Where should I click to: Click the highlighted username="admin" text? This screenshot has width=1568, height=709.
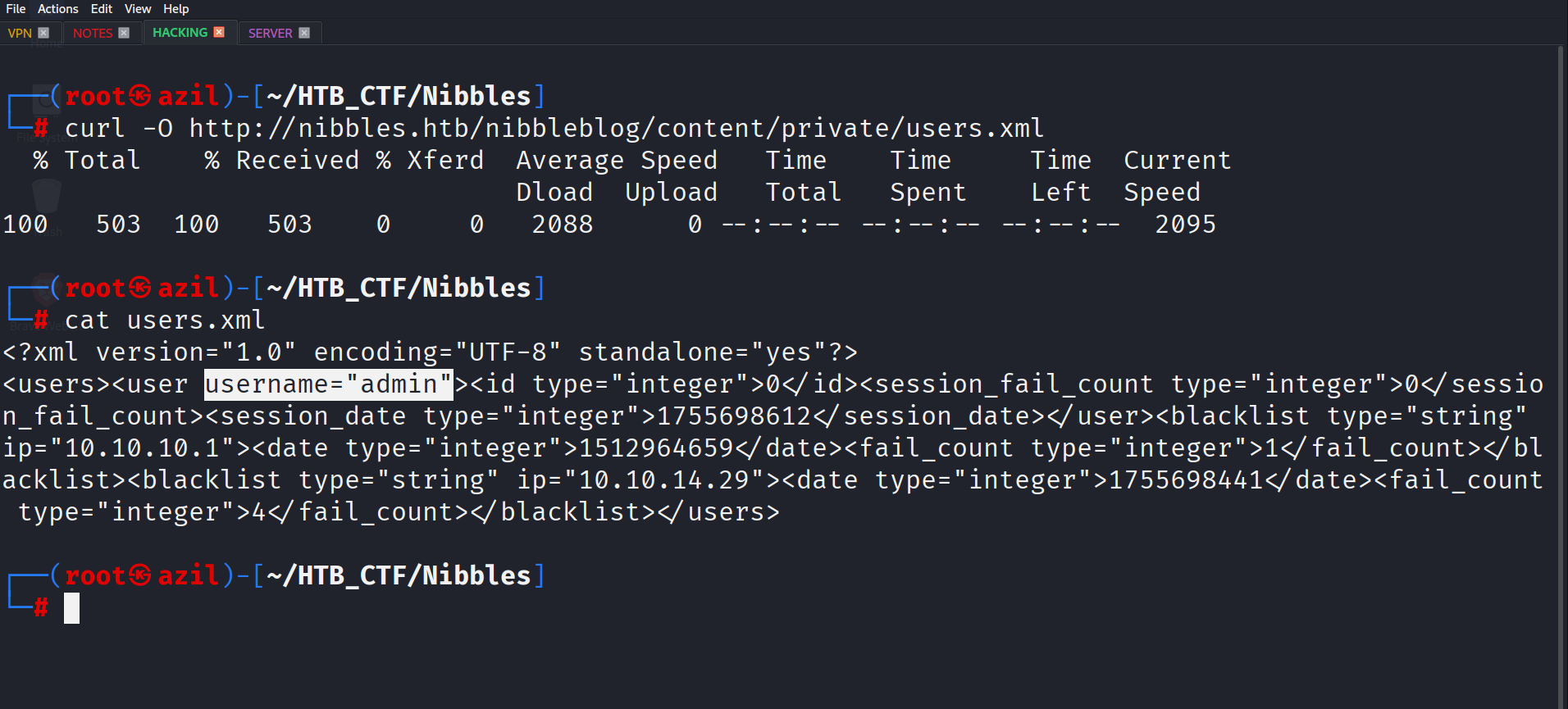click(x=328, y=384)
